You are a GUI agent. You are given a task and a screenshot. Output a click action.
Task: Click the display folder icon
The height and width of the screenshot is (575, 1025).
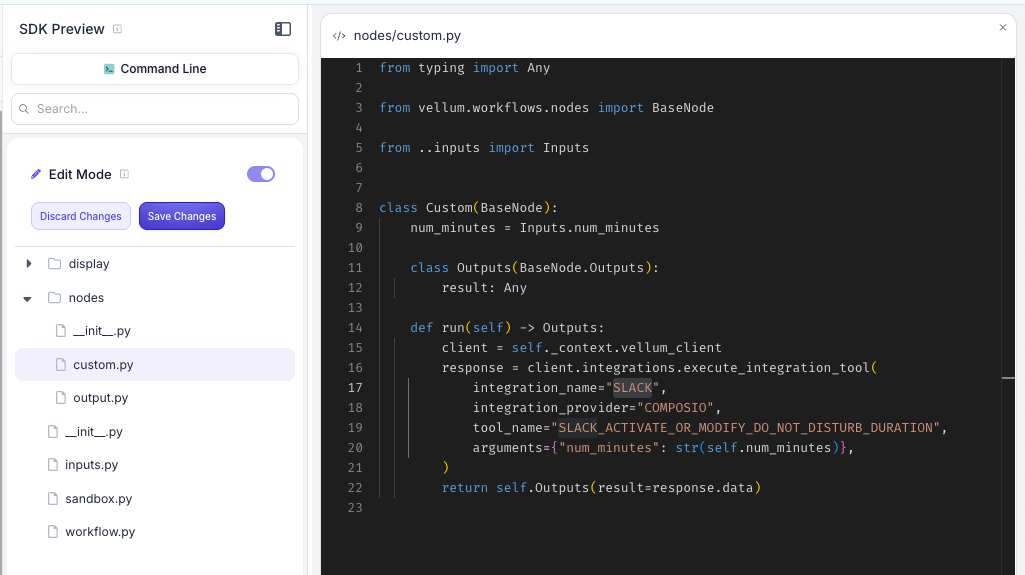coord(54,264)
